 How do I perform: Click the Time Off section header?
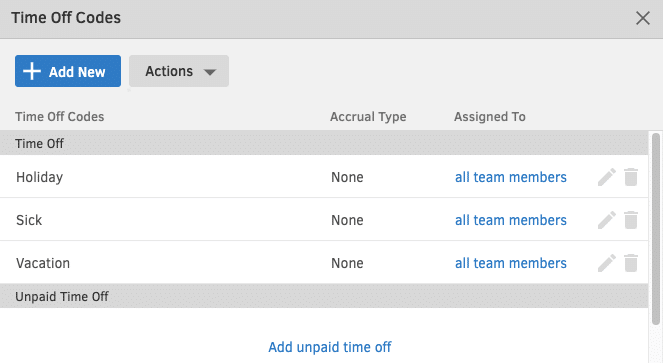click(324, 143)
